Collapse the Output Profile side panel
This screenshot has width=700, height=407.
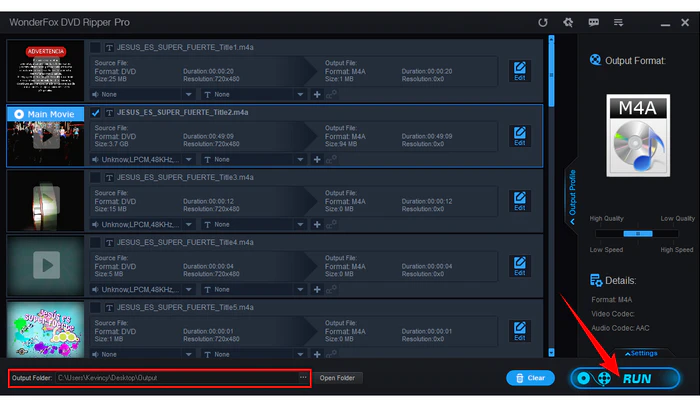572,196
